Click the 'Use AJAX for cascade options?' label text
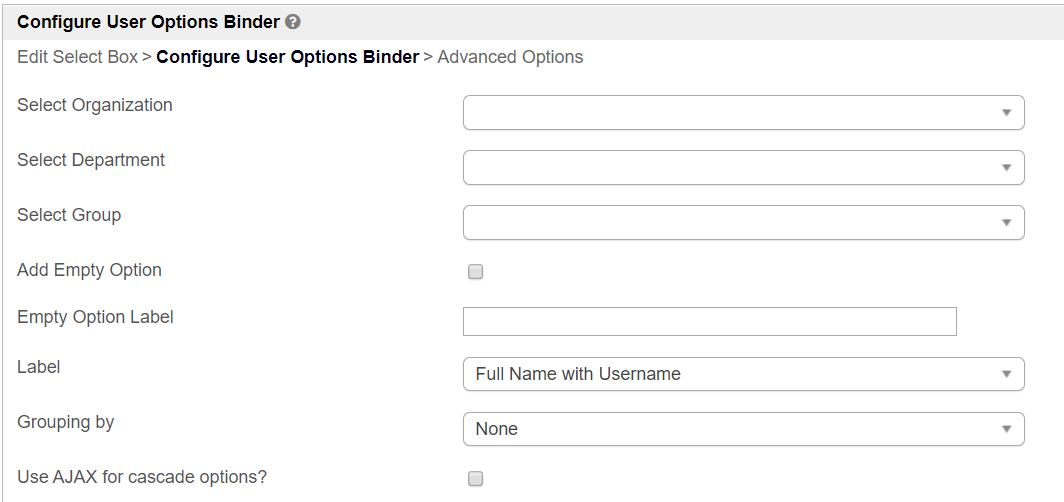Image resolution: width=1064 pixels, height=502 pixels. pos(142,477)
